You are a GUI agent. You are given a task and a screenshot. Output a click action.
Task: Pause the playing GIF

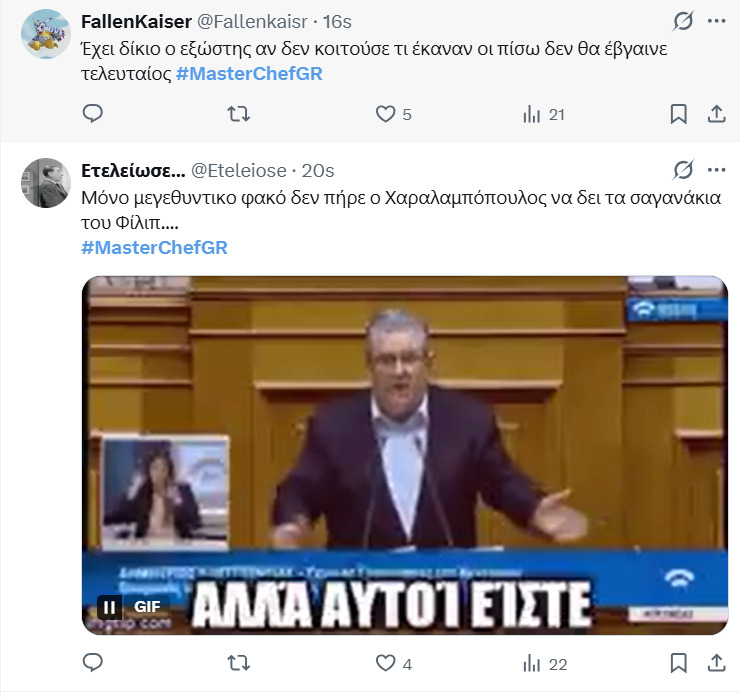[x=109, y=607]
